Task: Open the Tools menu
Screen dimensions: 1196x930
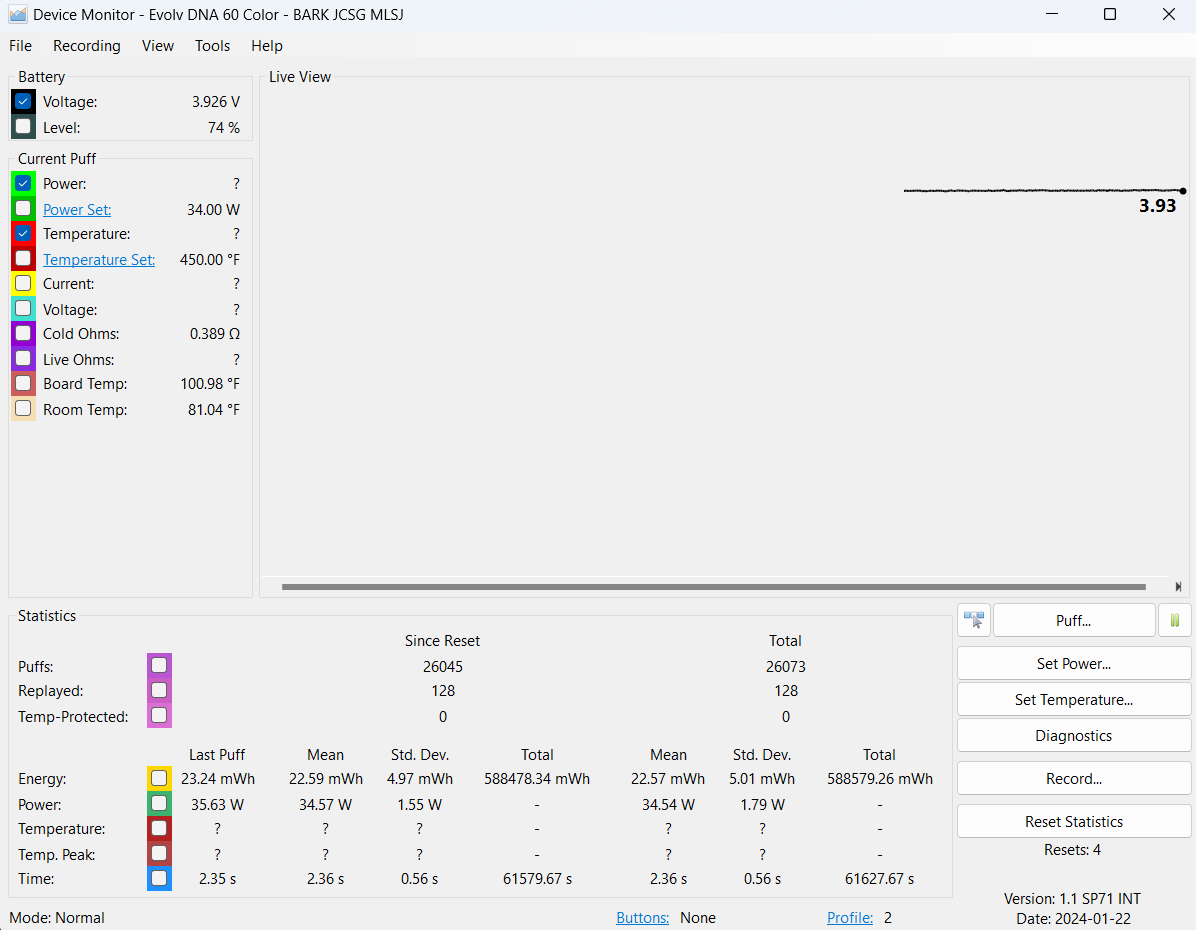Action: click(212, 46)
